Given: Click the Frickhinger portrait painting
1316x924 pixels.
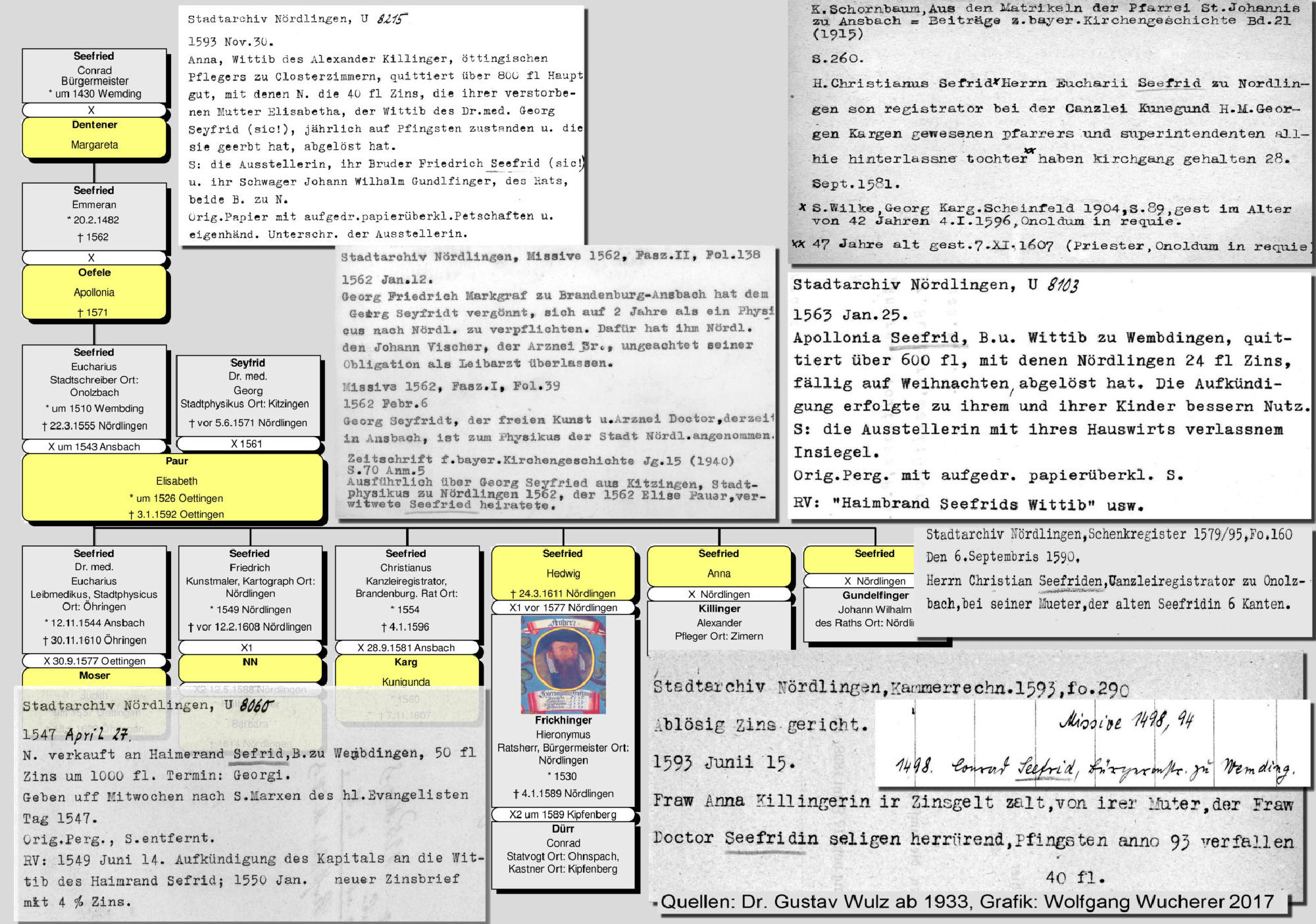Looking at the screenshot, I should click(563, 664).
